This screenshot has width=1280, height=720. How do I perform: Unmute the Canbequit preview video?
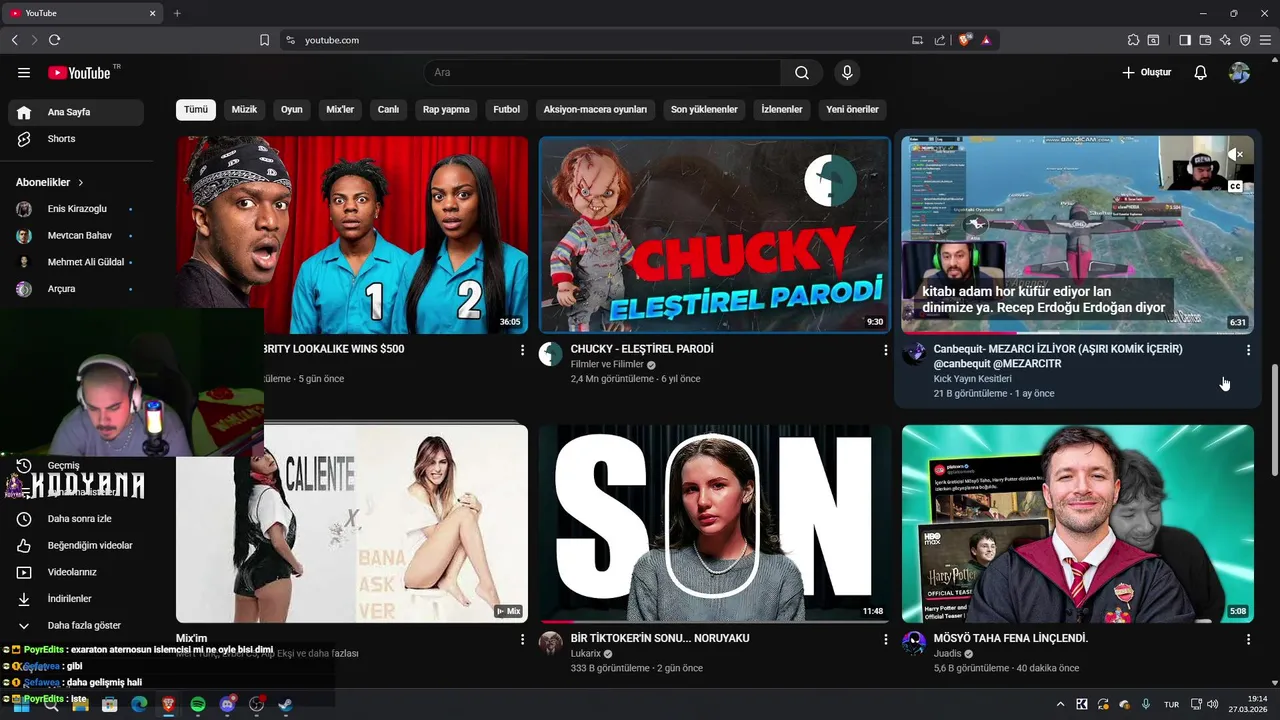(x=1236, y=155)
